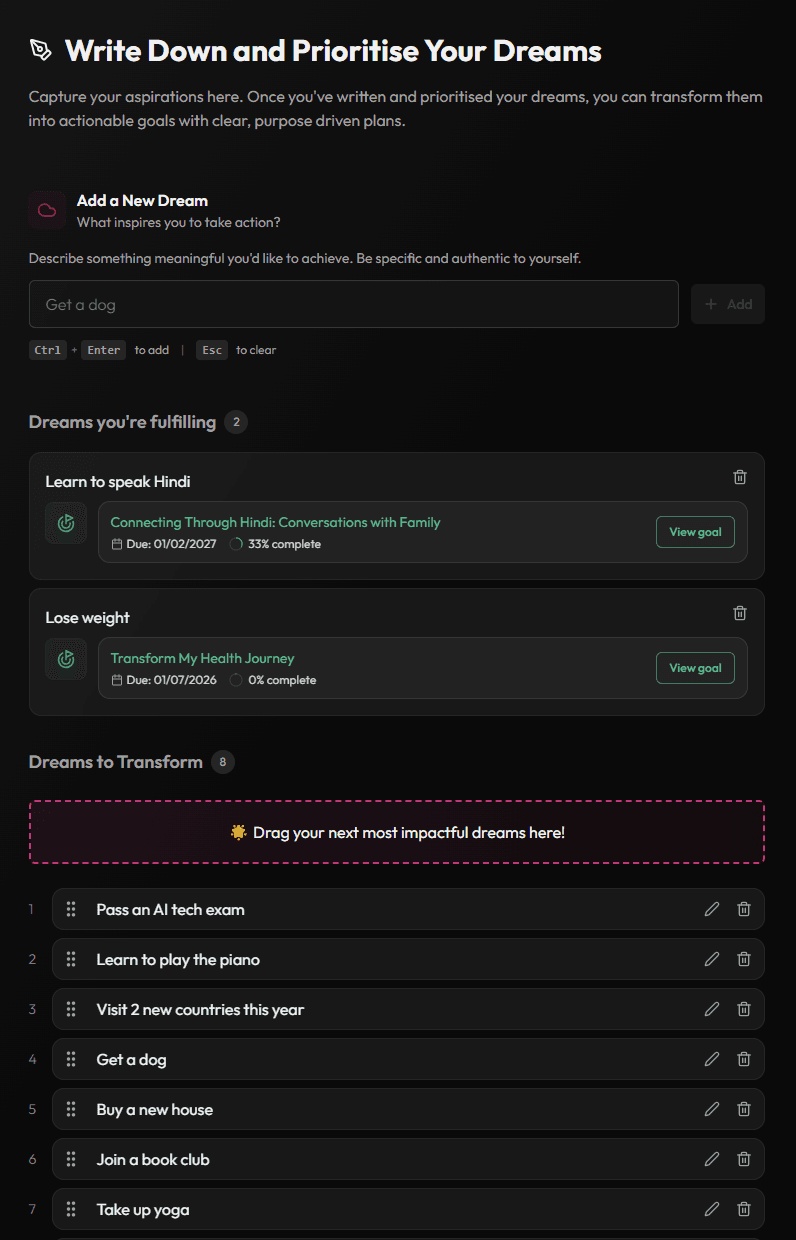Click the 33% complete progress indicator
Image resolution: width=796 pixels, height=1240 pixels.
275,544
